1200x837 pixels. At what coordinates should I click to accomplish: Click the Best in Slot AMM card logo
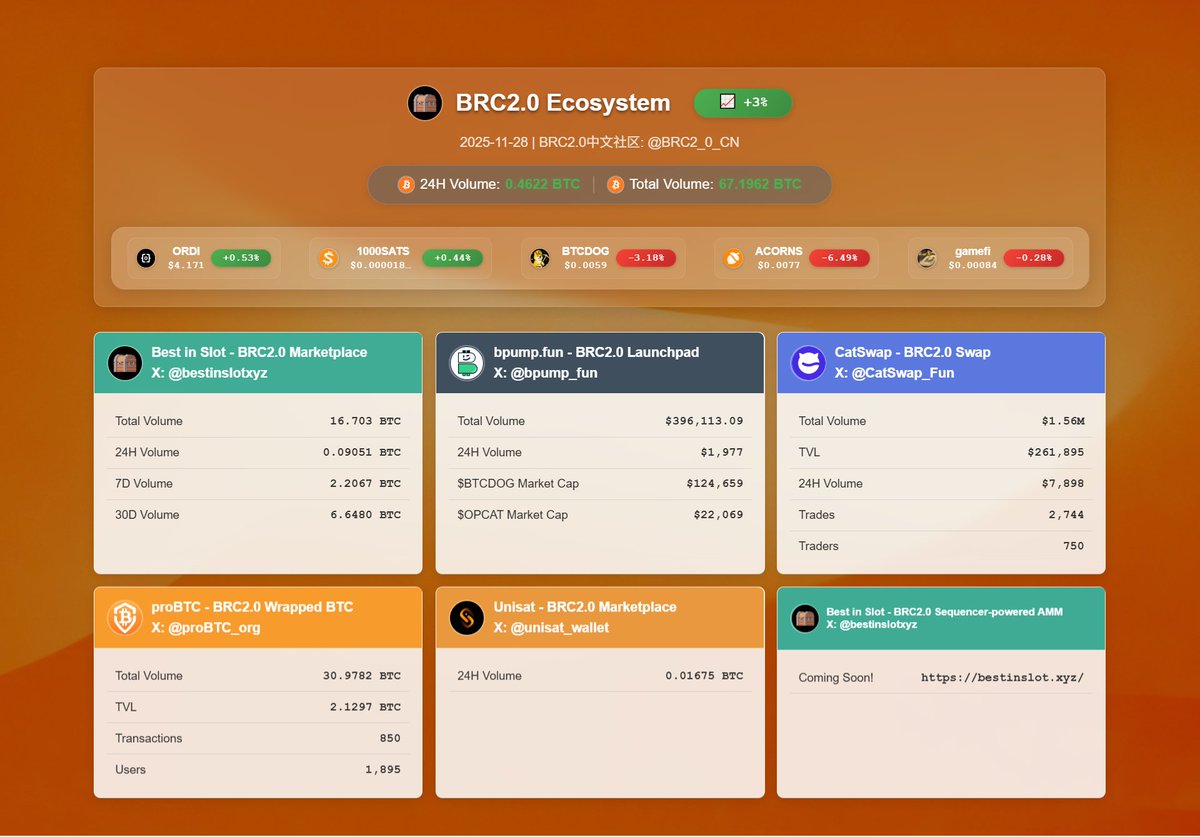pos(805,618)
